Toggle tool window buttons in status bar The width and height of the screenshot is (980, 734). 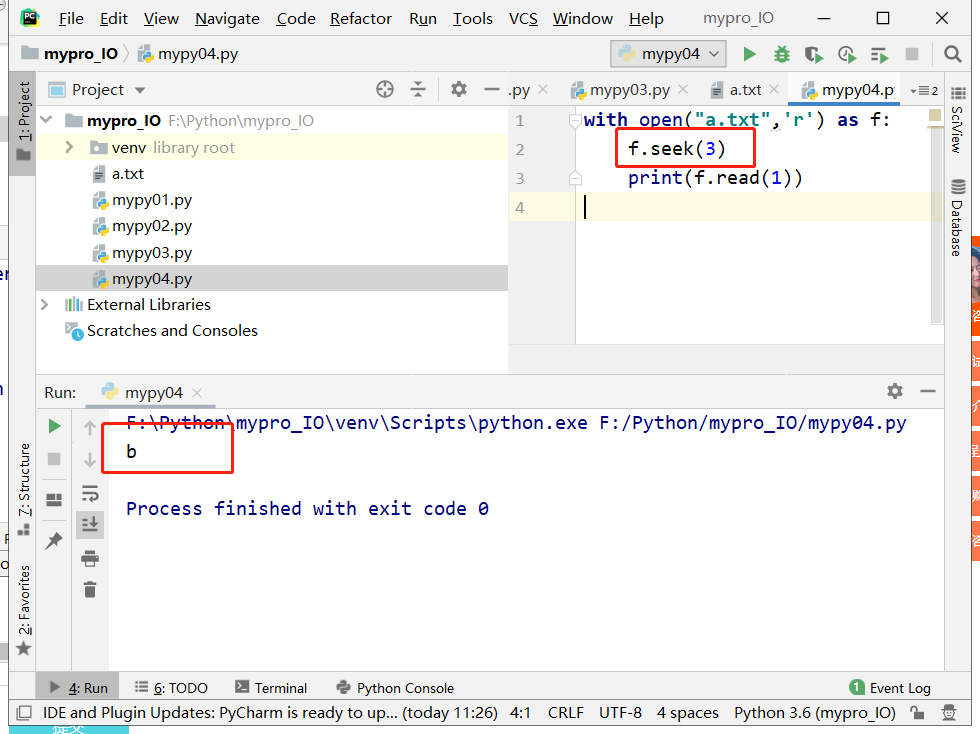24,713
